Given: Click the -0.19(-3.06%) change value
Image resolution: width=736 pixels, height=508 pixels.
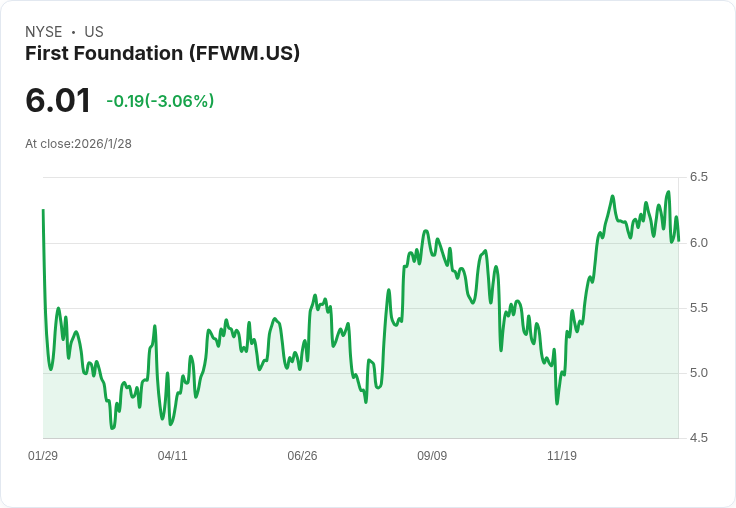Looking at the screenshot, I should click(160, 101).
